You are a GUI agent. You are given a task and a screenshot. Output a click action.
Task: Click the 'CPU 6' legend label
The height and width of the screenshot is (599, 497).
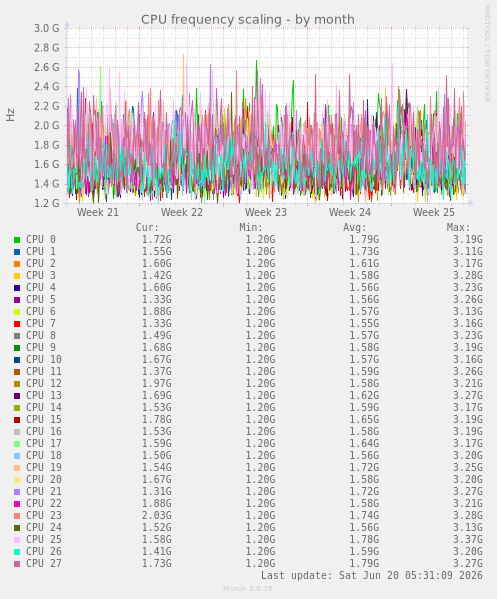(x=41, y=312)
